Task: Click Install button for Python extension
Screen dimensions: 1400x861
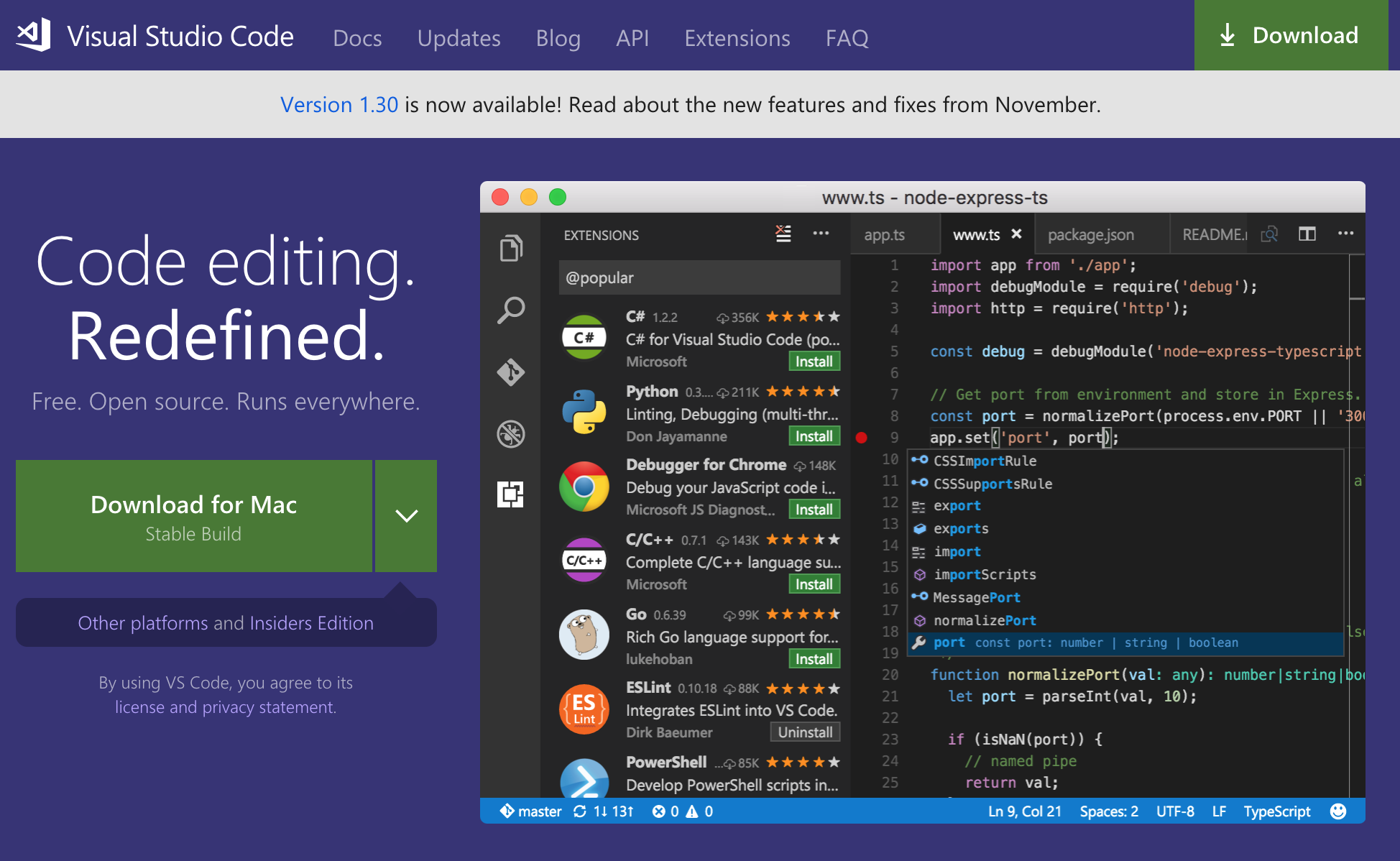Action: coord(814,436)
